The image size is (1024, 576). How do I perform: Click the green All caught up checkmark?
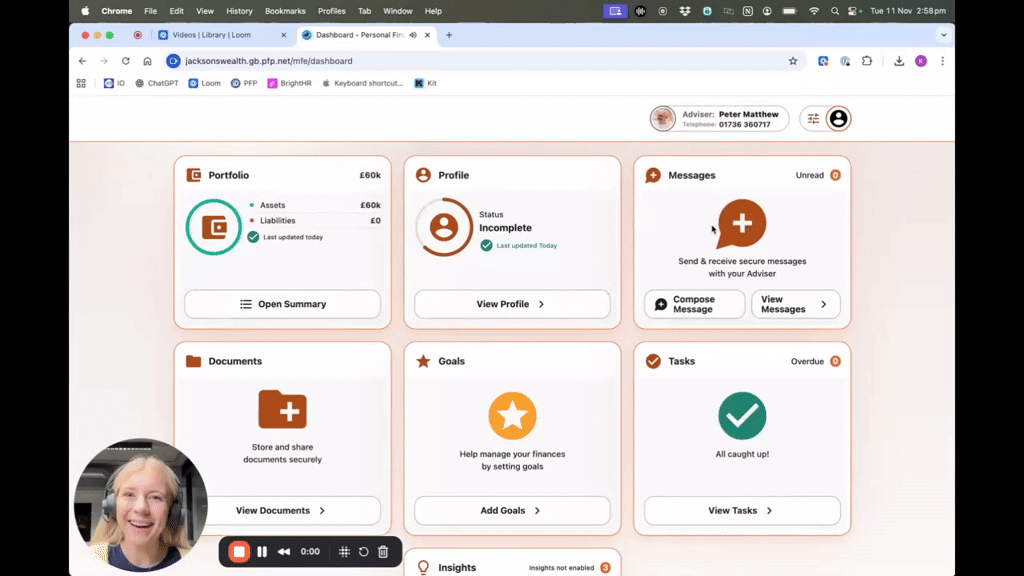pos(742,416)
